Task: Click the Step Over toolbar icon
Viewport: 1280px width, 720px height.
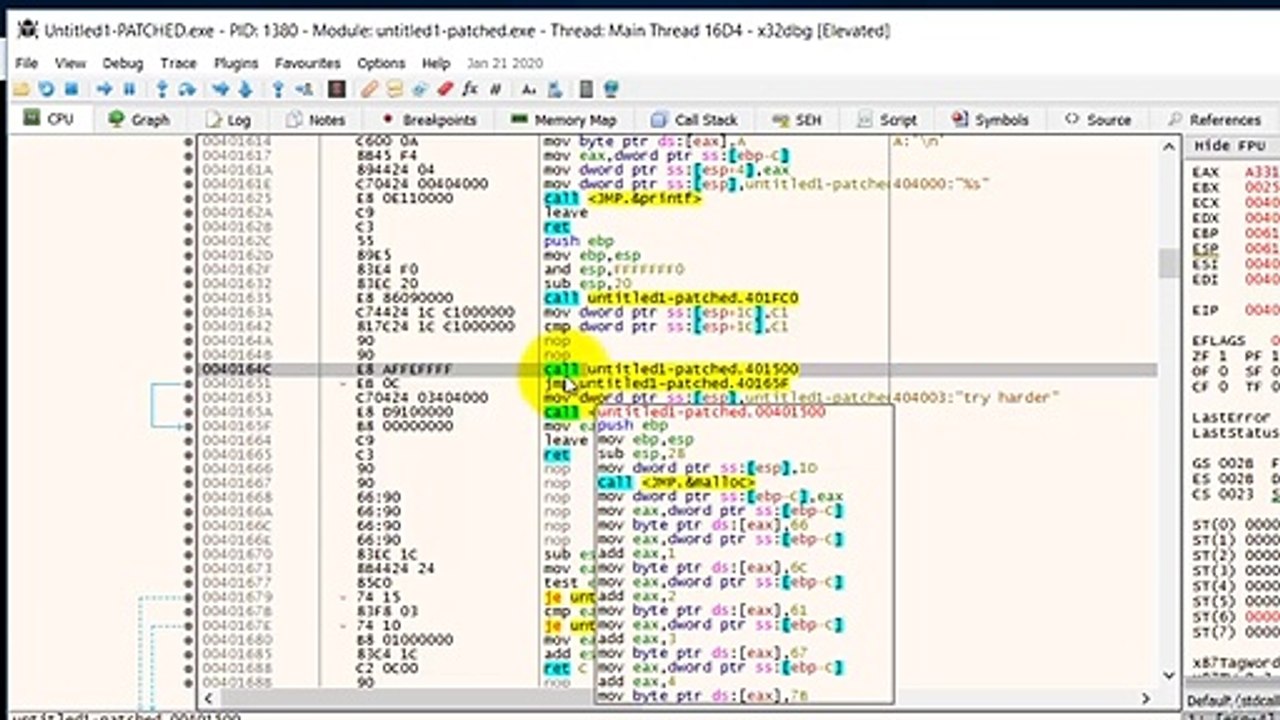Action: point(187,89)
